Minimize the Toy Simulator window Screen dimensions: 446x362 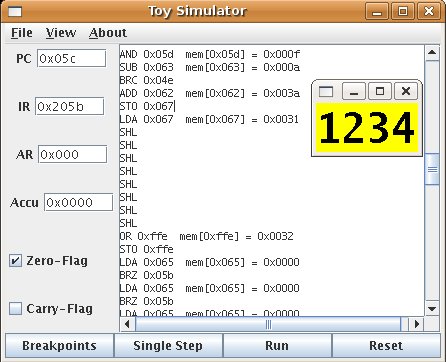(x=377, y=12)
